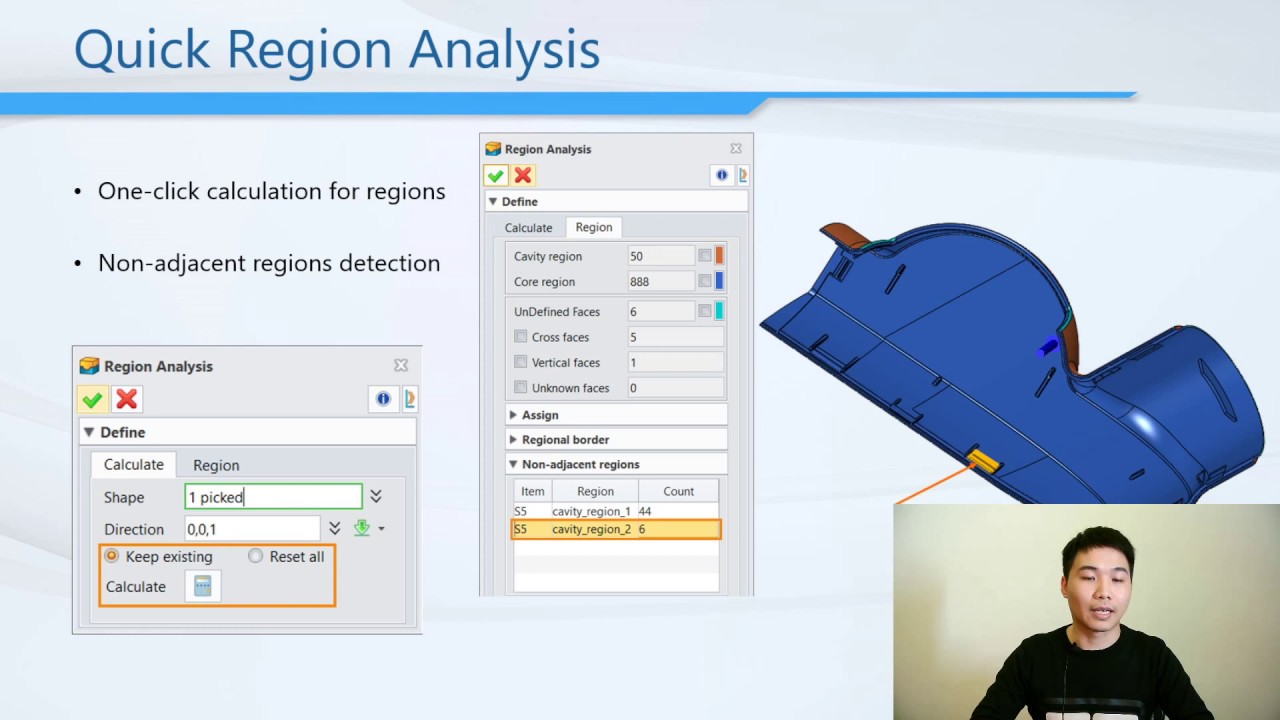Click Region Analysis cube icon in right dialog title
1280x720 pixels.
[493, 149]
